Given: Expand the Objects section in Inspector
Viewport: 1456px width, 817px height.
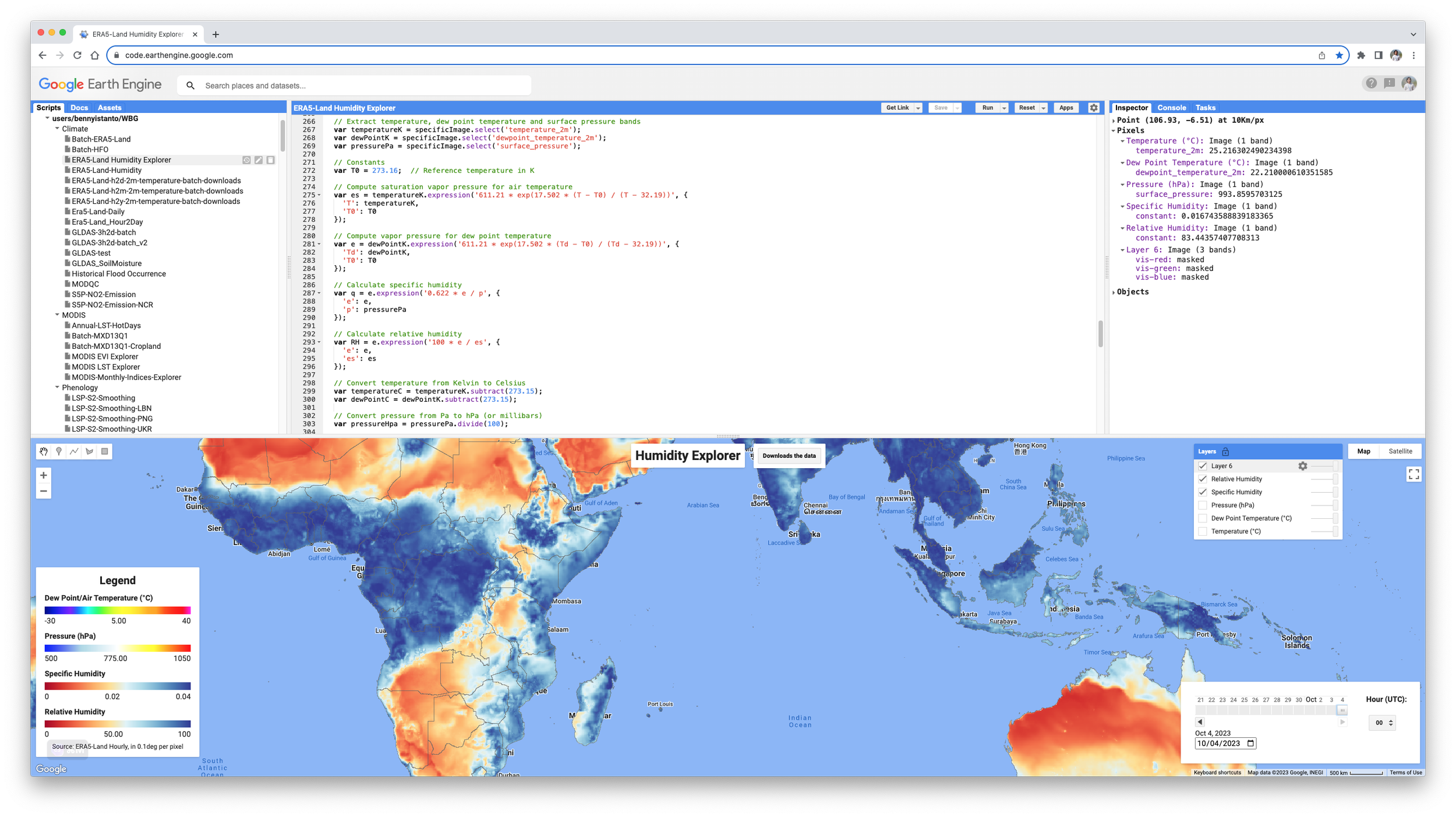Looking at the screenshot, I should point(1114,292).
